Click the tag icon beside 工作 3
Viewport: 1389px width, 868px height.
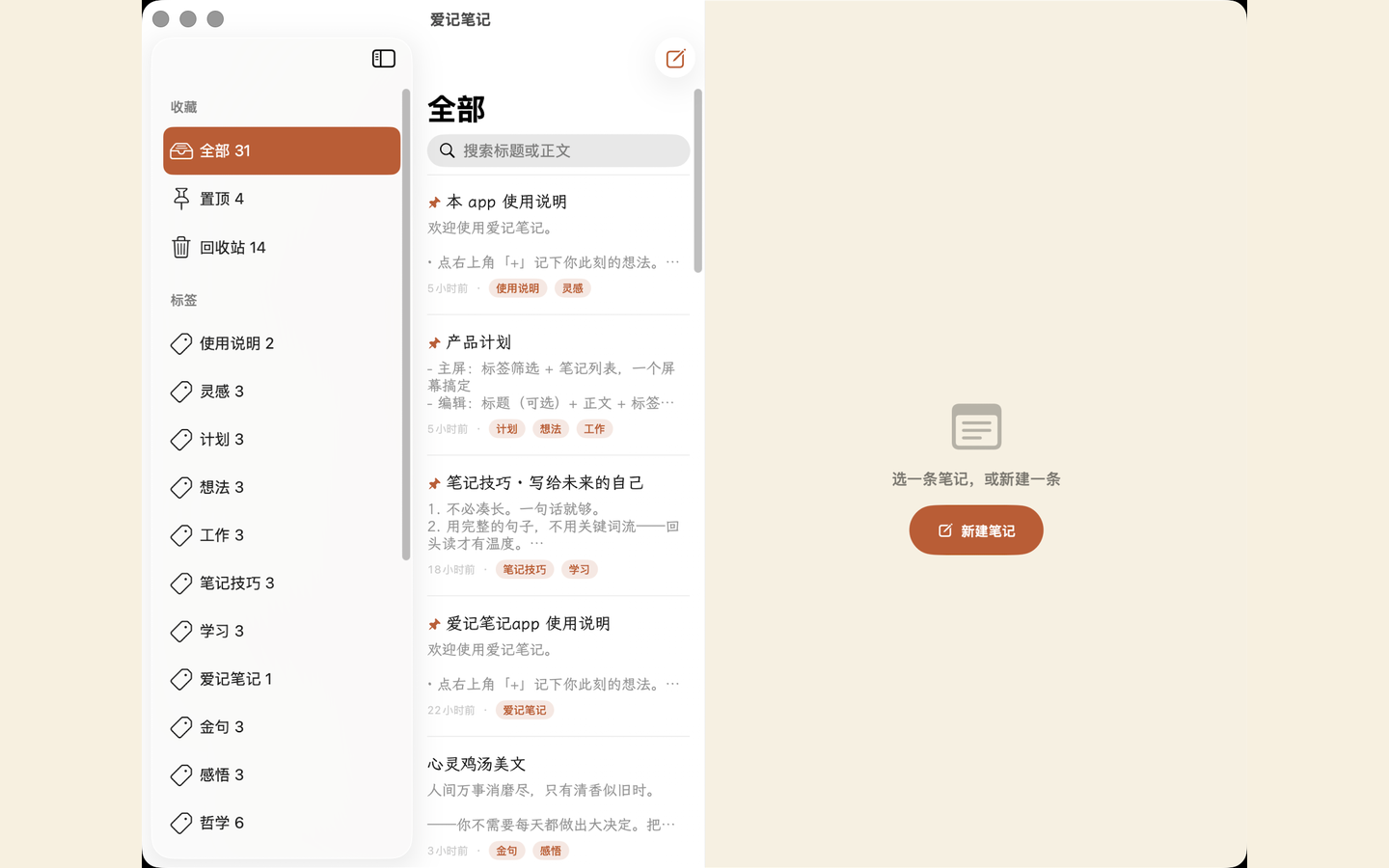coord(181,535)
